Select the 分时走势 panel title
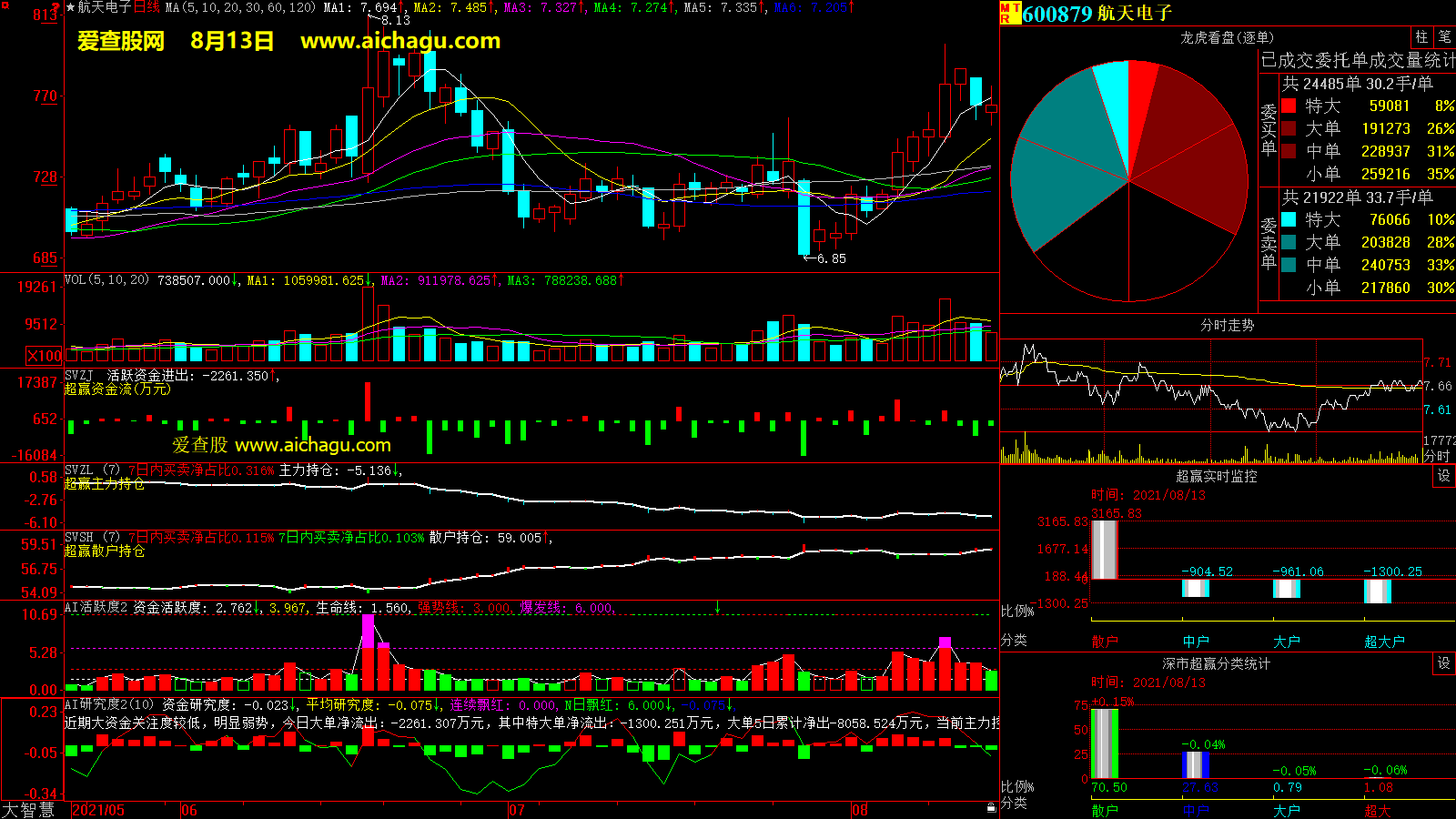This screenshot has width=1456, height=819. pyautogui.click(x=1227, y=325)
